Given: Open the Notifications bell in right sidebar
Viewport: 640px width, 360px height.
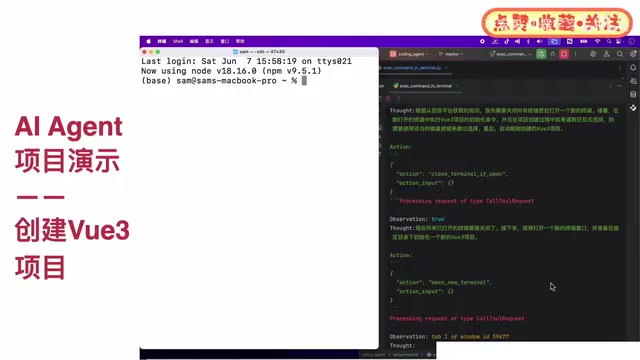Looking at the screenshot, I should click(x=633, y=68).
